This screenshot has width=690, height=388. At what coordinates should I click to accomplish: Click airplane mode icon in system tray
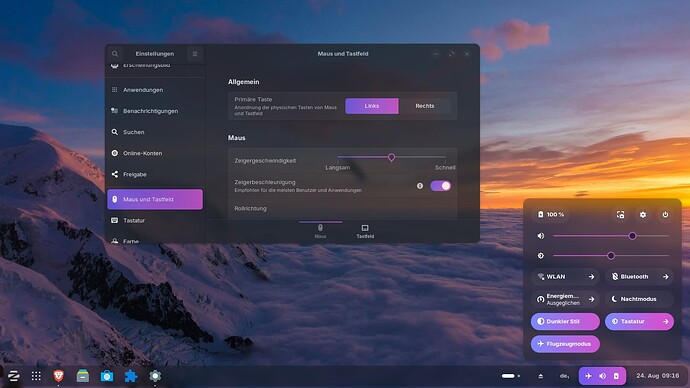pyautogui.click(x=588, y=376)
